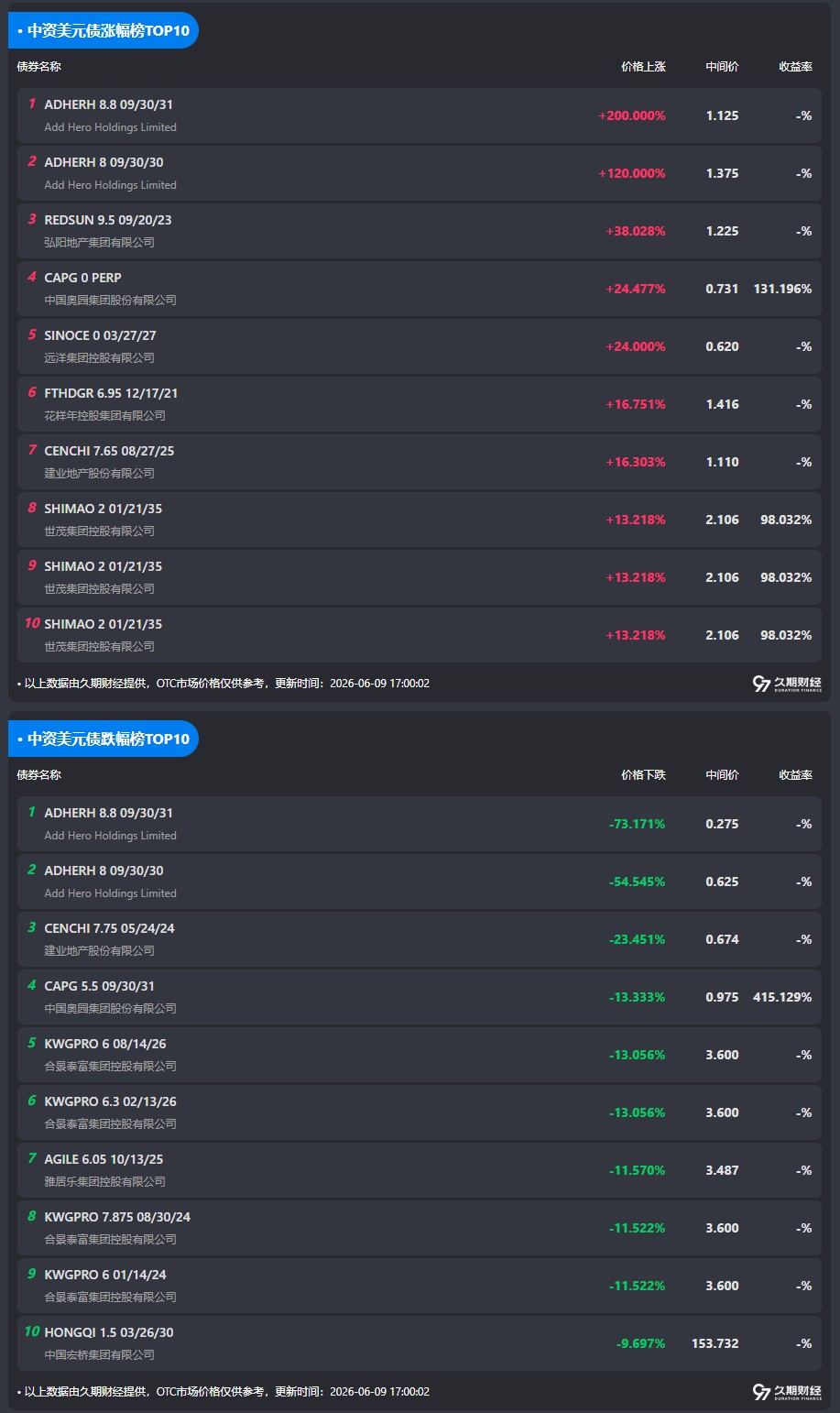Open KWGPRO 6.3 02/13/26 bond row

420,1112
